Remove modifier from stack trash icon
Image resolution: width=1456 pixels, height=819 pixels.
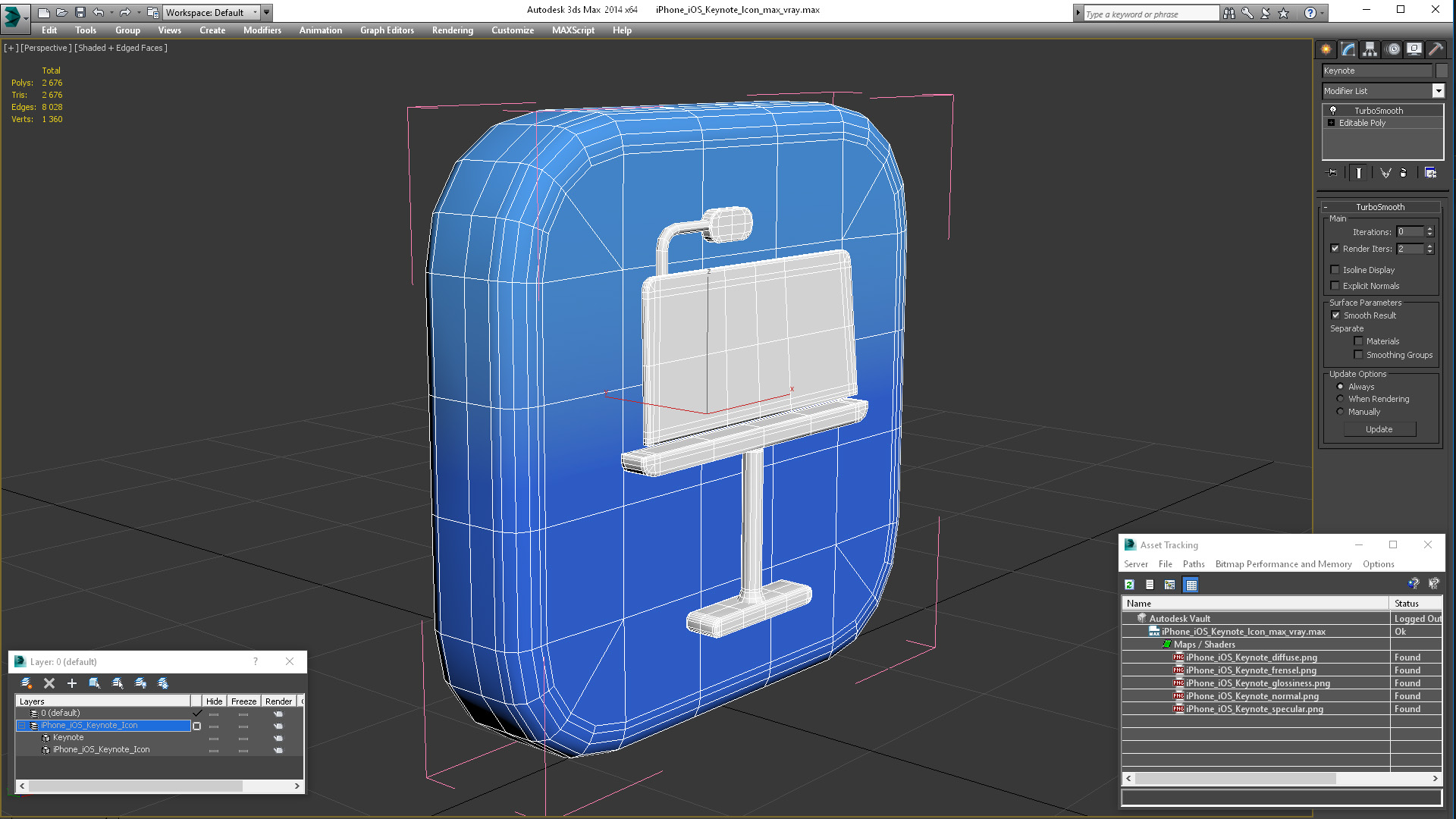tap(1403, 173)
